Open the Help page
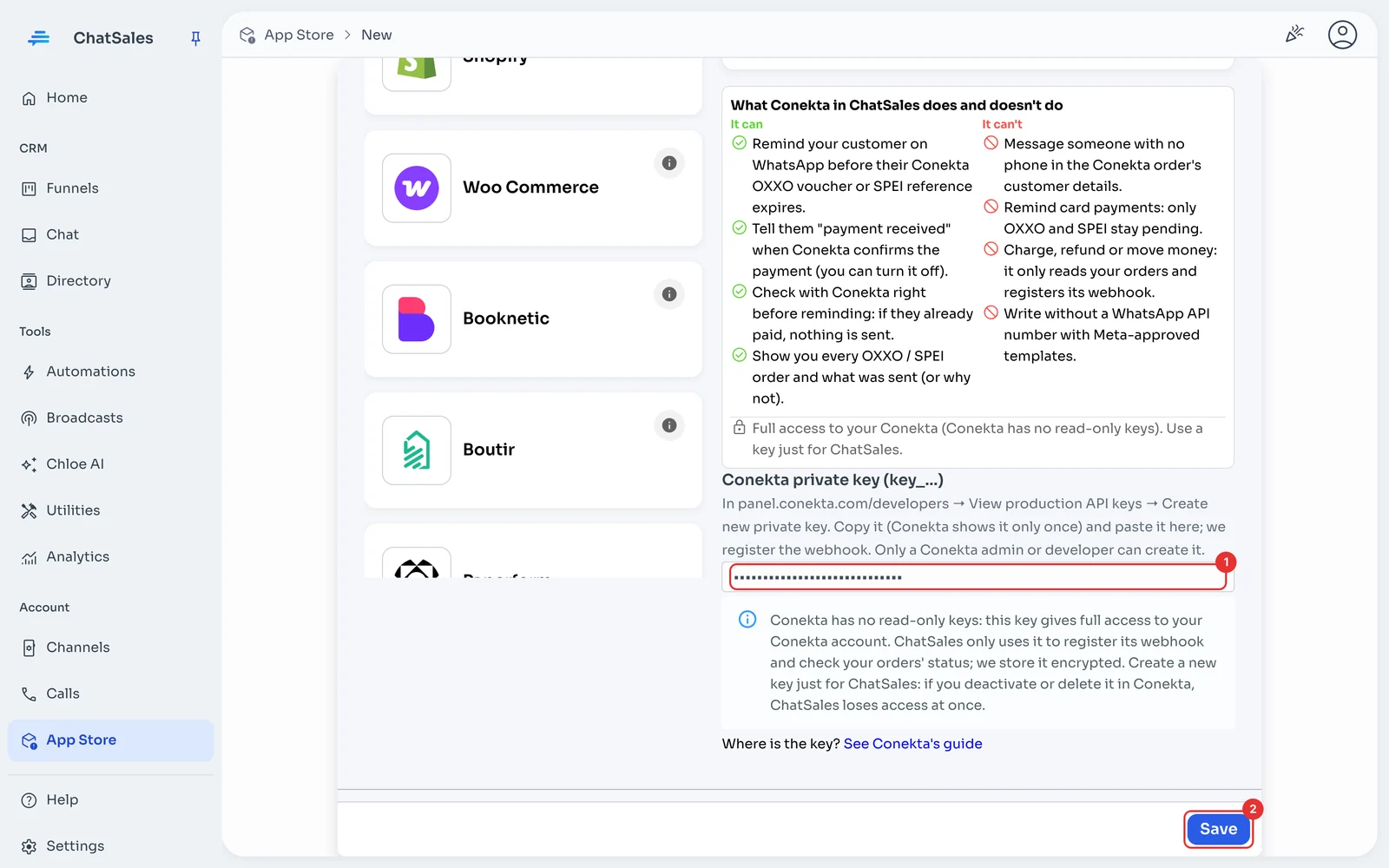Viewport: 1389px width, 868px height. coord(110,799)
